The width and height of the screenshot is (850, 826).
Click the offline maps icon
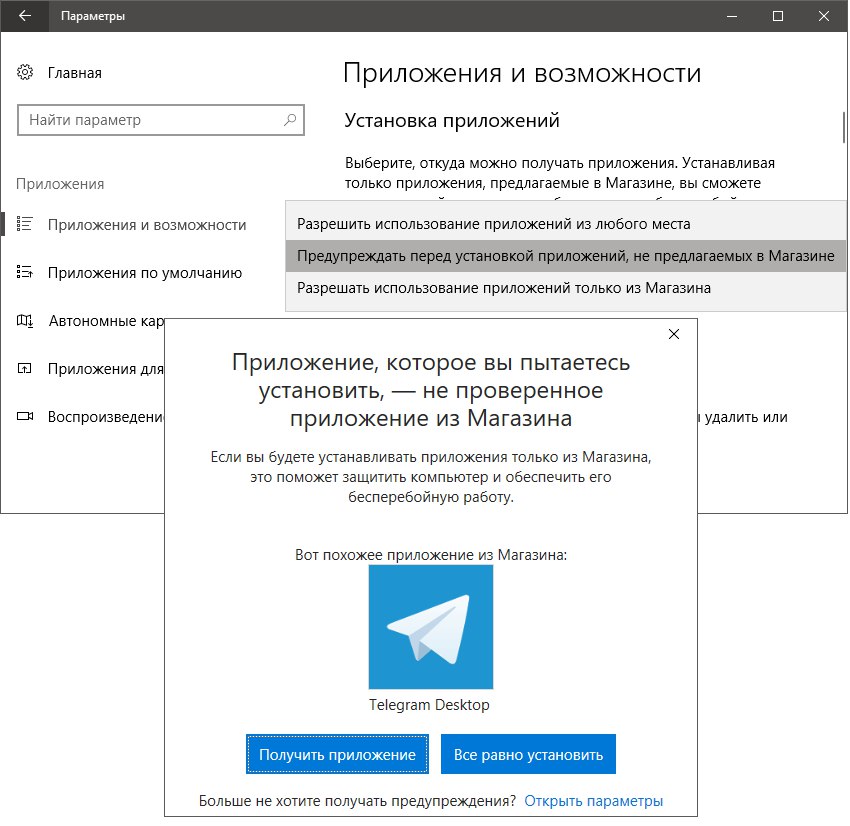24,320
